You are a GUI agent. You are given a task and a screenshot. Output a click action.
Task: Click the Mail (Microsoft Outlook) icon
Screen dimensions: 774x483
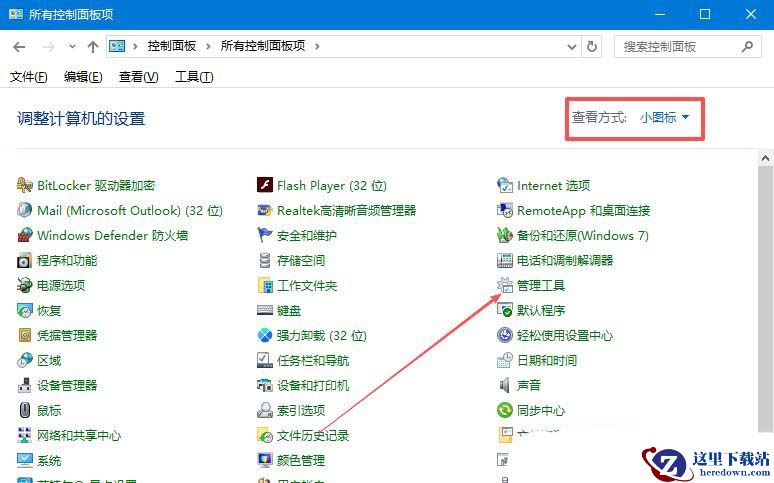pyautogui.click(x=24, y=210)
